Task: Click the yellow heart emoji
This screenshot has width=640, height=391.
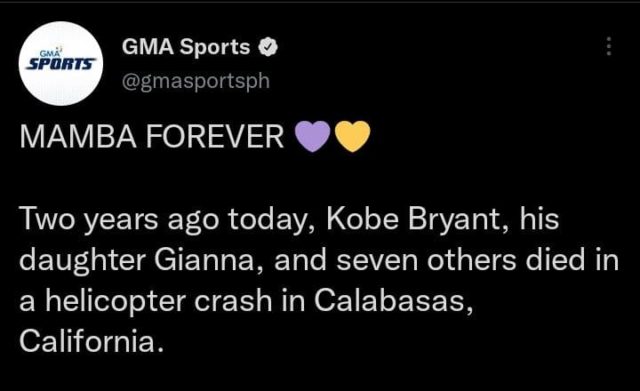Action: (x=353, y=137)
